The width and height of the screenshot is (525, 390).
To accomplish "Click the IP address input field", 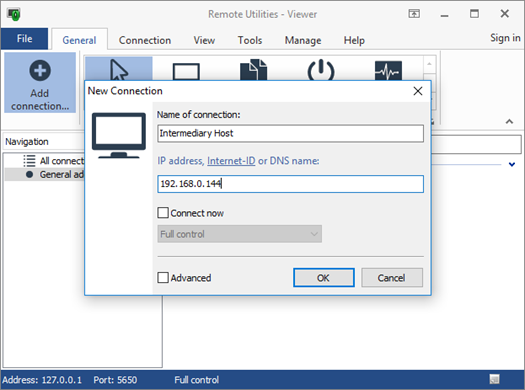I will coord(291,184).
